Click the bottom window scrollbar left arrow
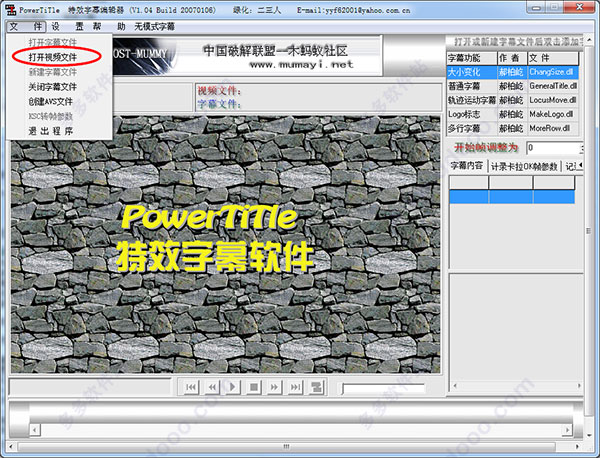Image resolution: width=600 pixels, height=458 pixels. (x=11, y=446)
